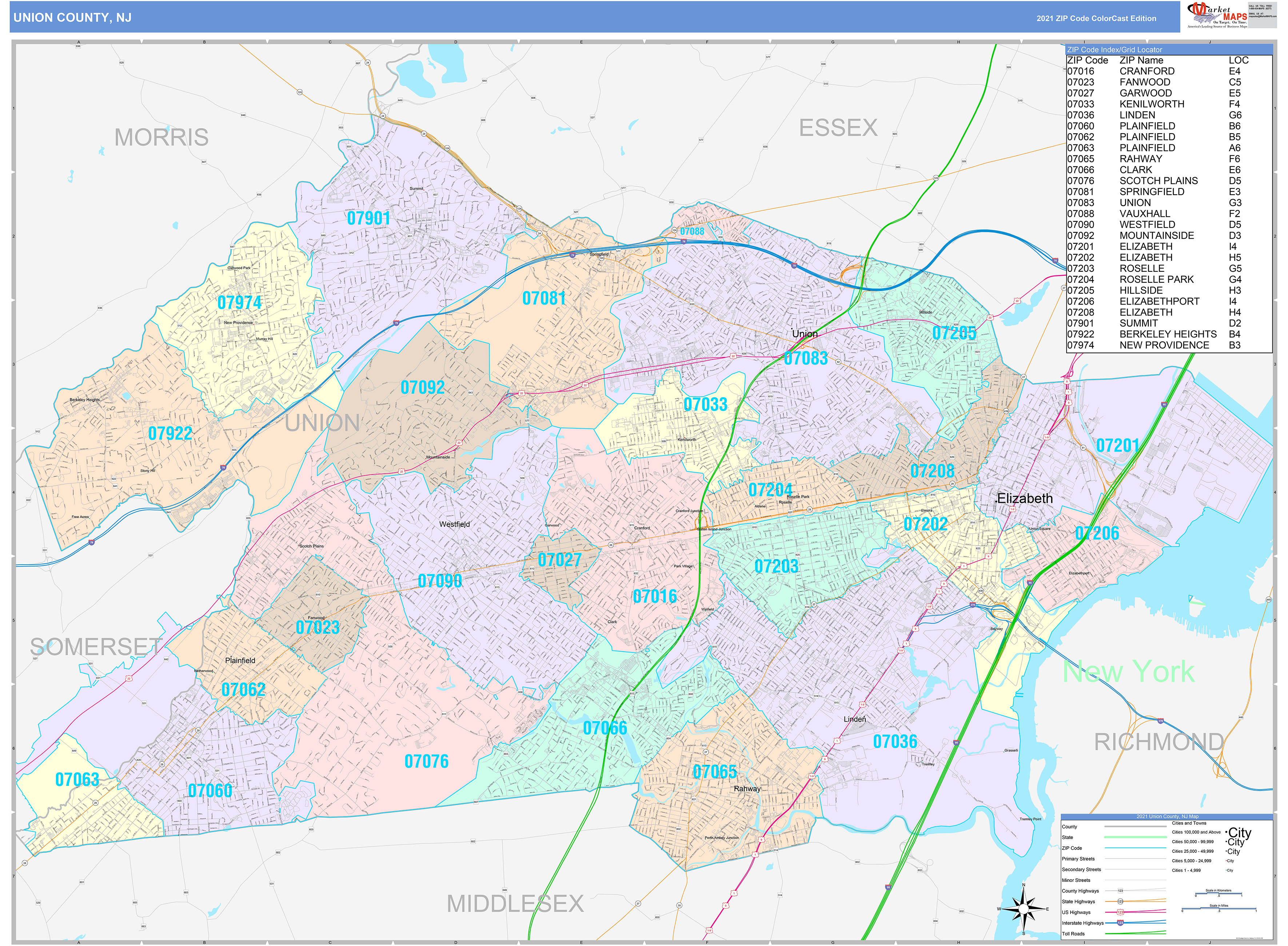
Task: Click the Market Maps logo
Action: tap(1217, 15)
